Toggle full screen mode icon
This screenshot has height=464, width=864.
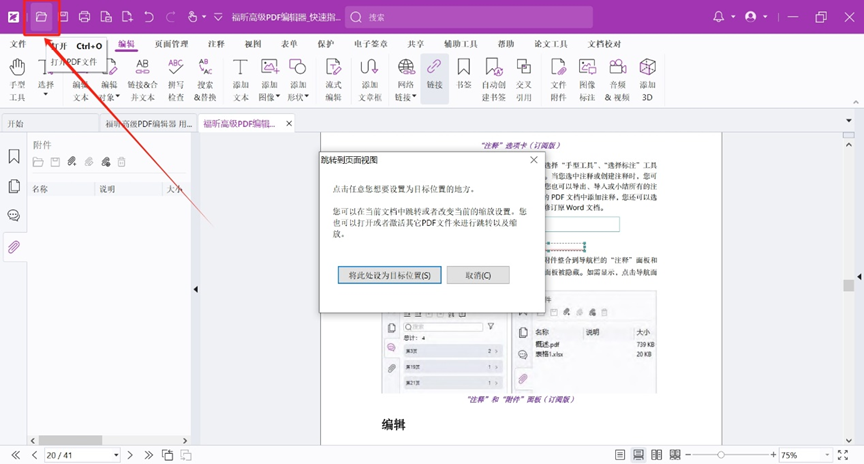point(843,455)
